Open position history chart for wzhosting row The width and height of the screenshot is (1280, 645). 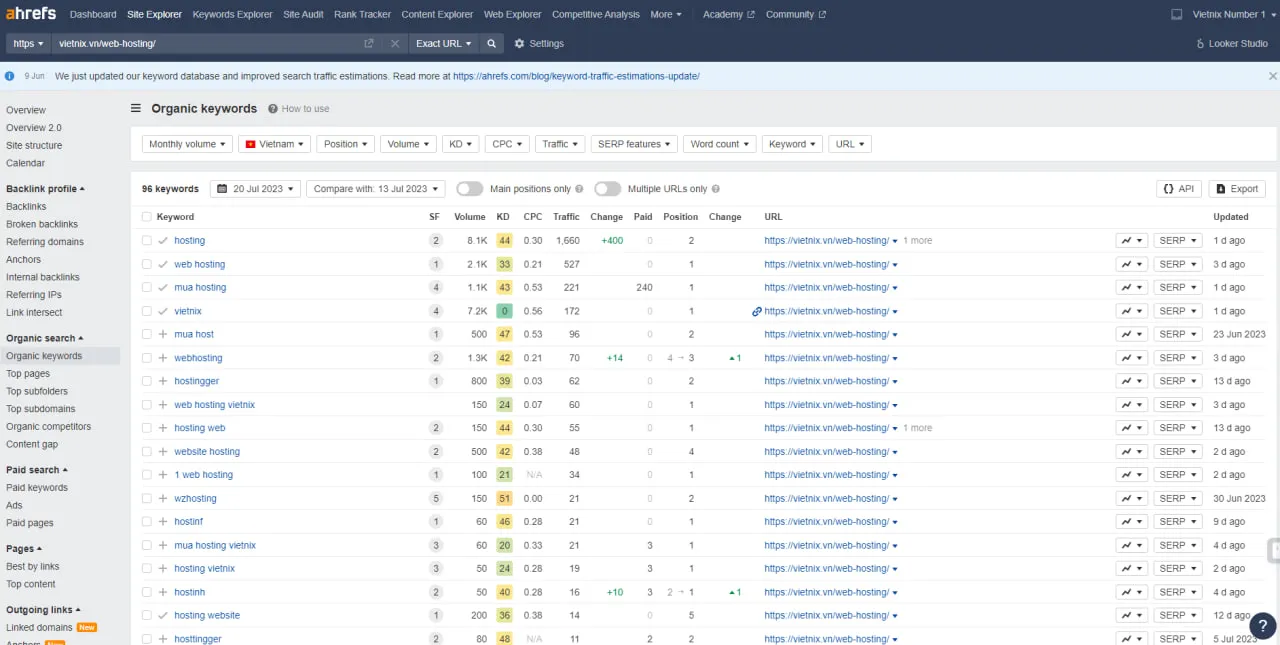coord(1132,498)
